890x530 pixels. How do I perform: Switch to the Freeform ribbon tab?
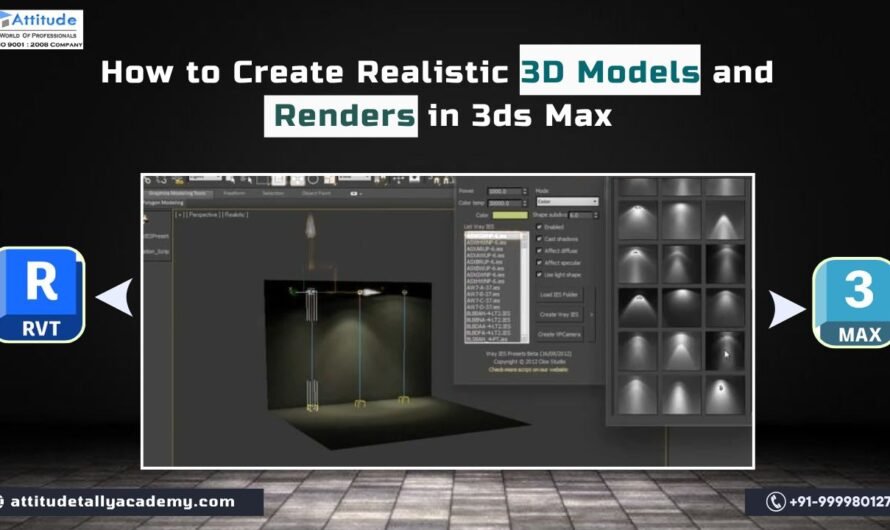pos(234,194)
